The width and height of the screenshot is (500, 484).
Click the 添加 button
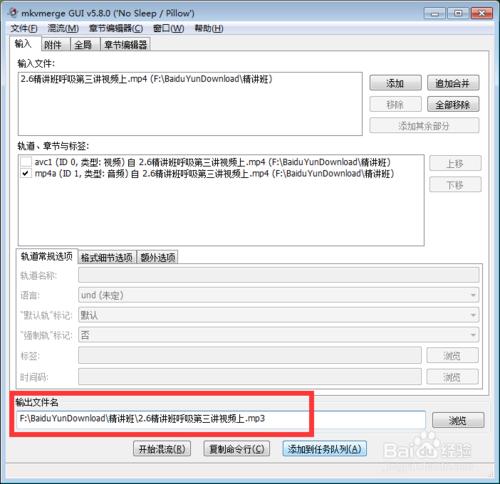395,83
